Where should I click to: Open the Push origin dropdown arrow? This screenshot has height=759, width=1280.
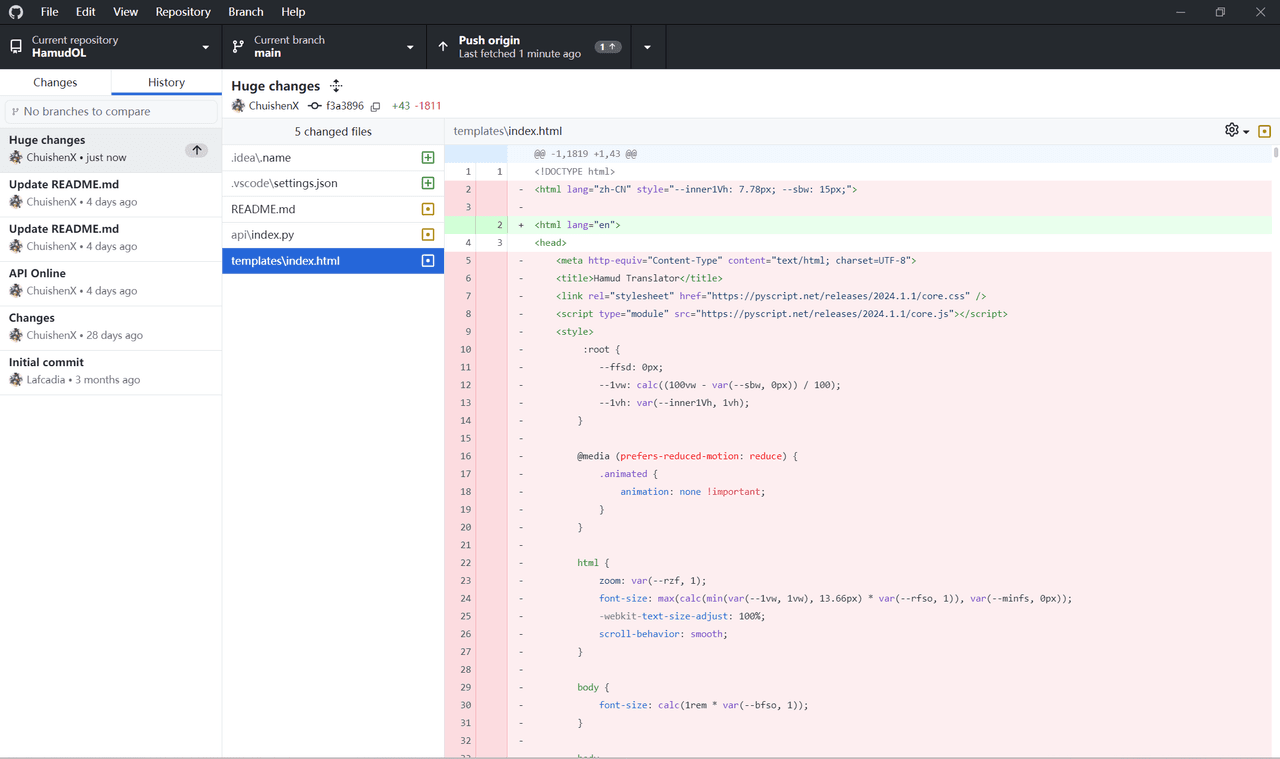647,47
